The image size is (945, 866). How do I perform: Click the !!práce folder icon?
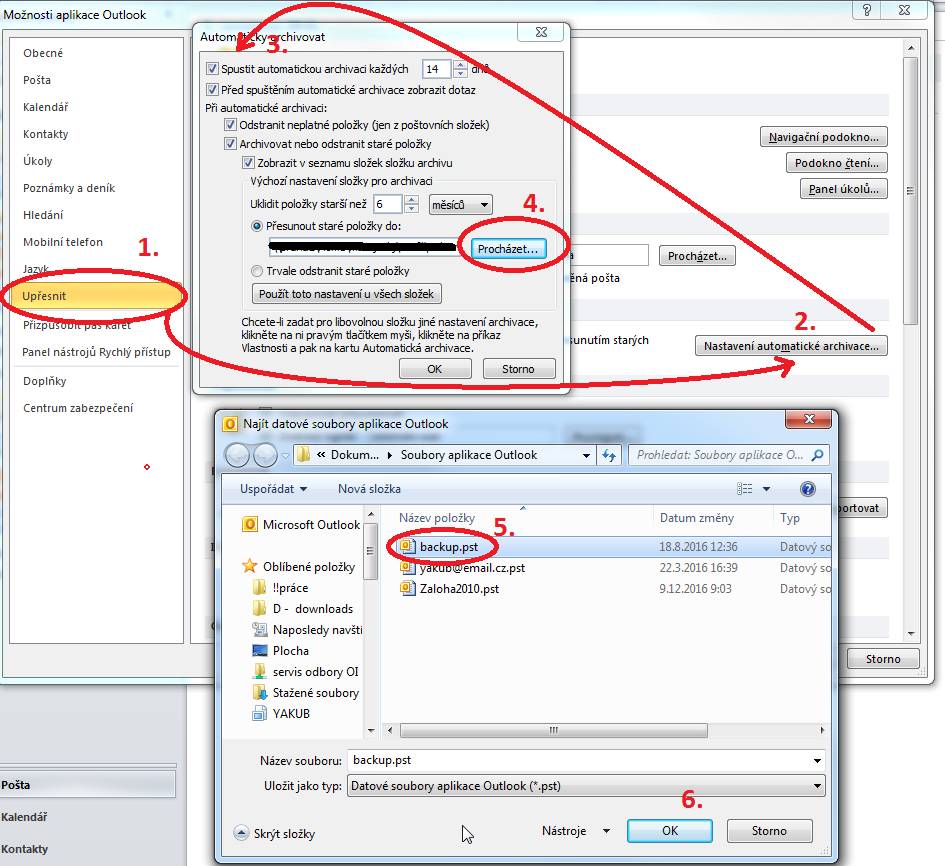coord(259,588)
